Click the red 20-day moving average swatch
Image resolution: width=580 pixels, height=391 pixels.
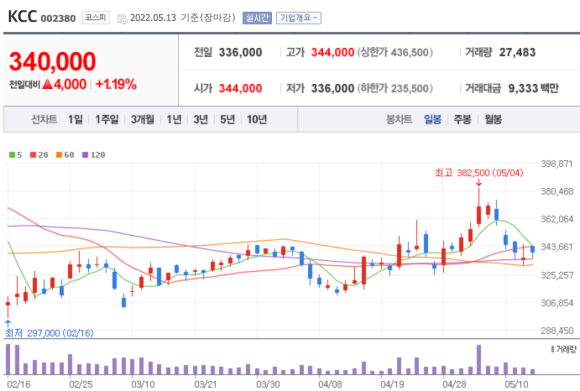tap(33, 155)
